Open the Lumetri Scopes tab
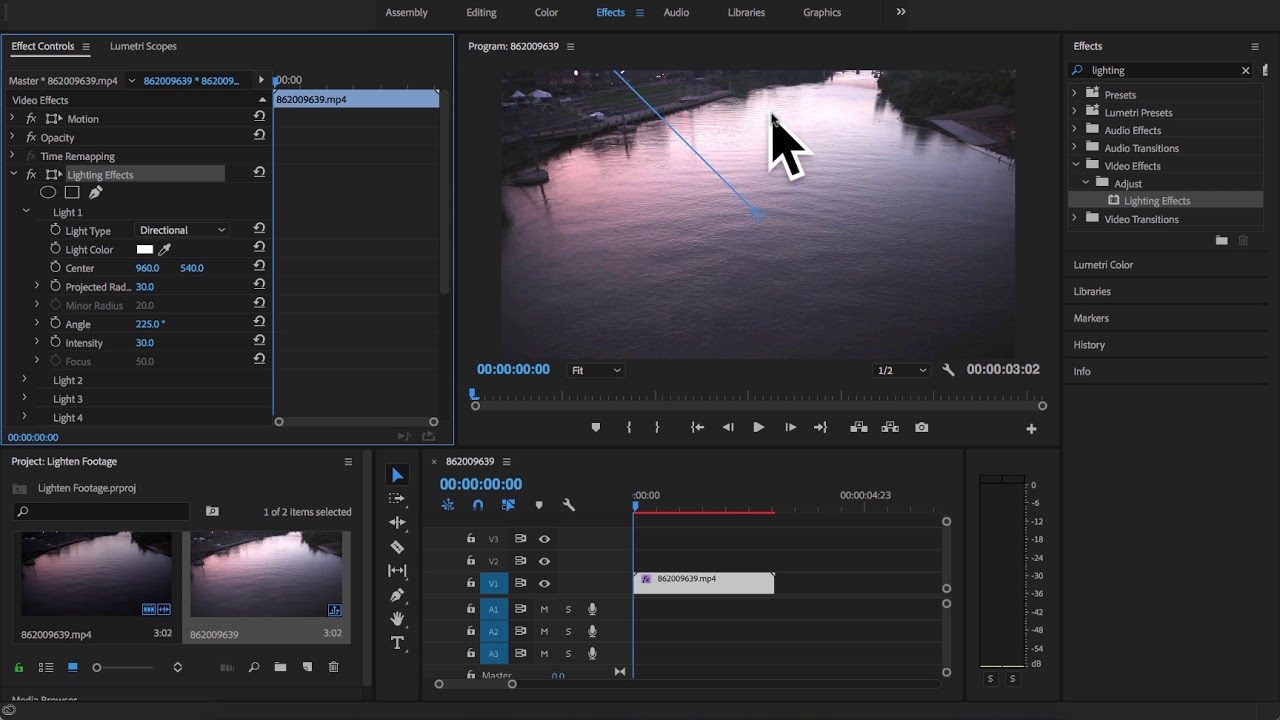1280x720 pixels. [143, 46]
